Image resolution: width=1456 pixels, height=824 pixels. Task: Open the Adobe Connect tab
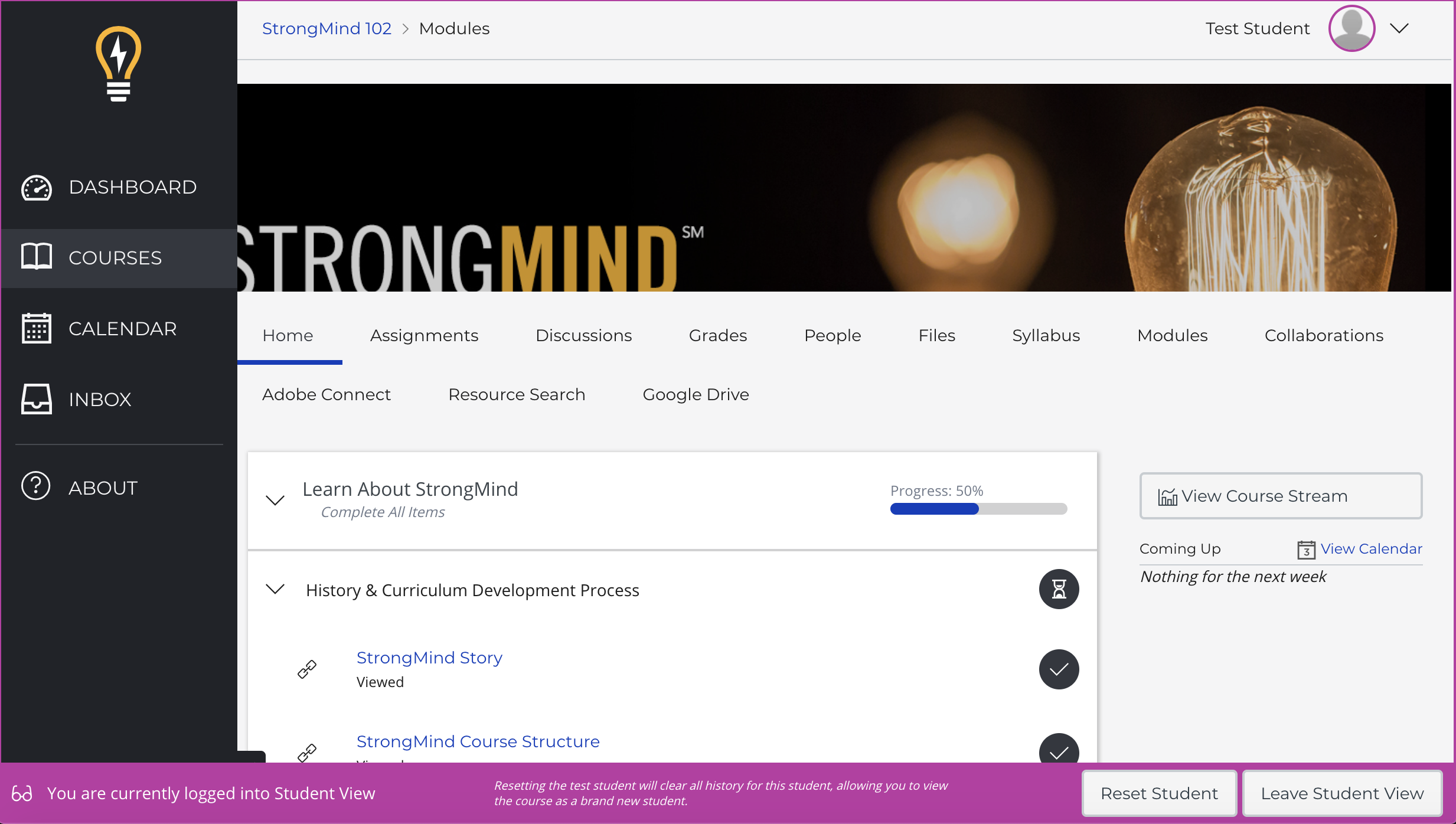pos(327,394)
